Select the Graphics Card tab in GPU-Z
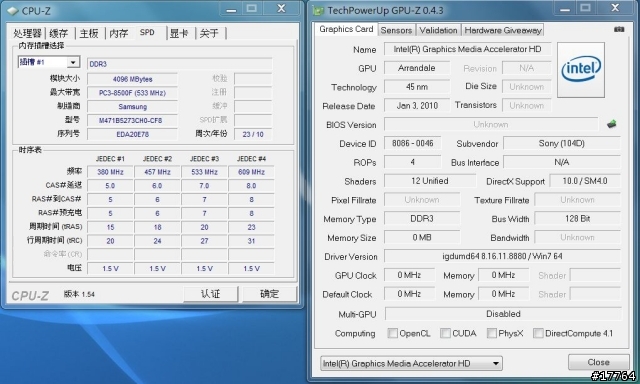Screen dimensions: 640x384 pyautogui.click(x=346, y=29)
